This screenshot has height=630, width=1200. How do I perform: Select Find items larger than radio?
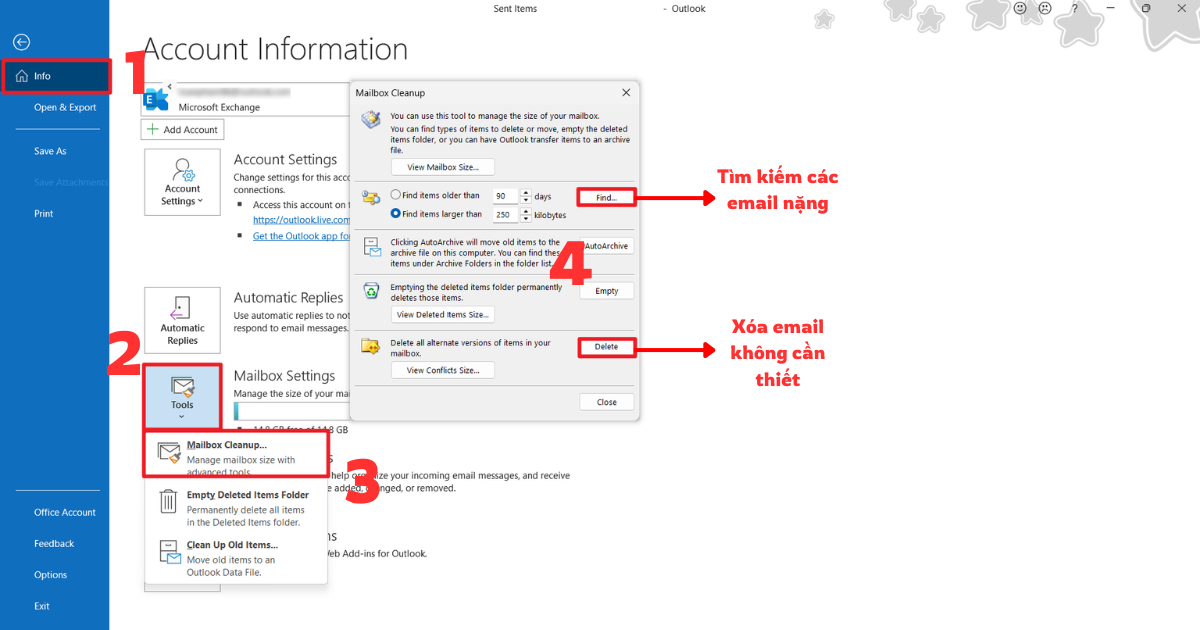point(395,214)
